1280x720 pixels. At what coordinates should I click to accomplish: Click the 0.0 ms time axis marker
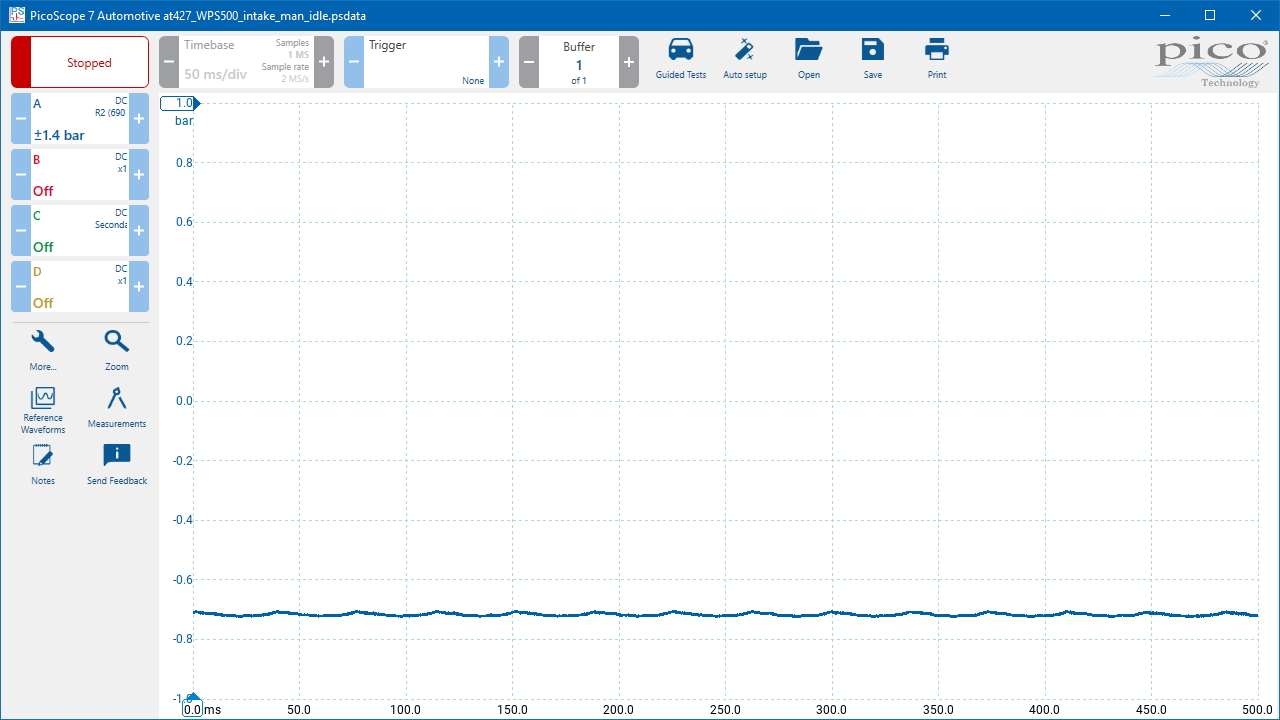tap(193, 709)
